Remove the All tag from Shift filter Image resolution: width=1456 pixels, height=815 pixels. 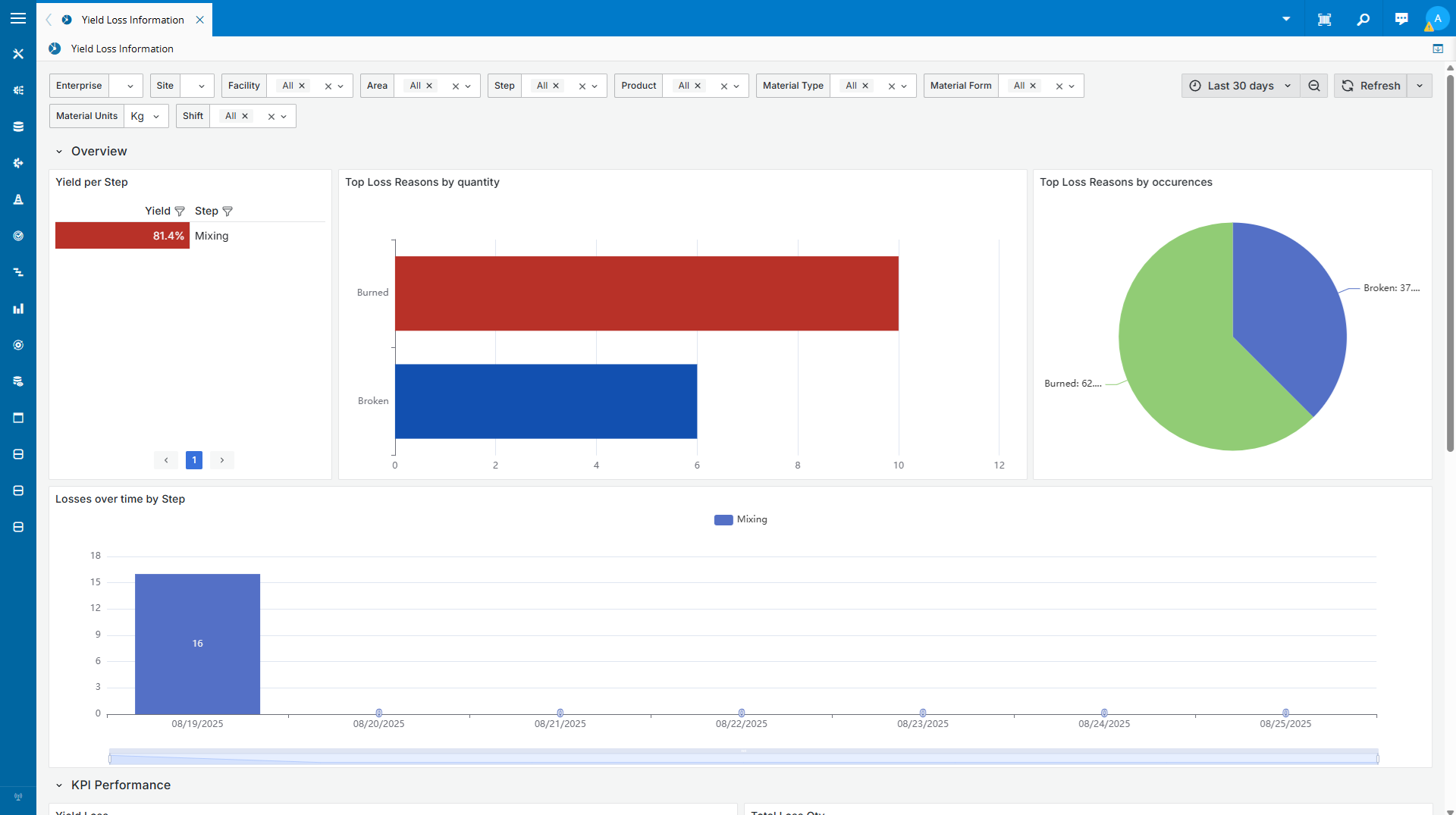(x=245, y=116)
